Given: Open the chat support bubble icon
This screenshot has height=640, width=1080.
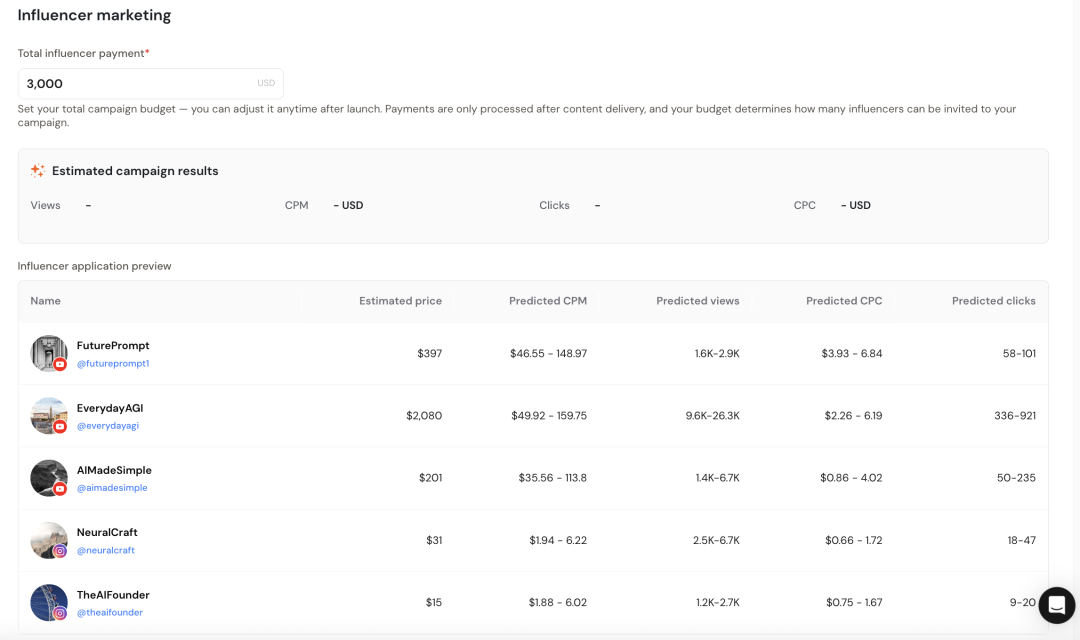Looking at the screenshot, I should (x=1056, y=605).
